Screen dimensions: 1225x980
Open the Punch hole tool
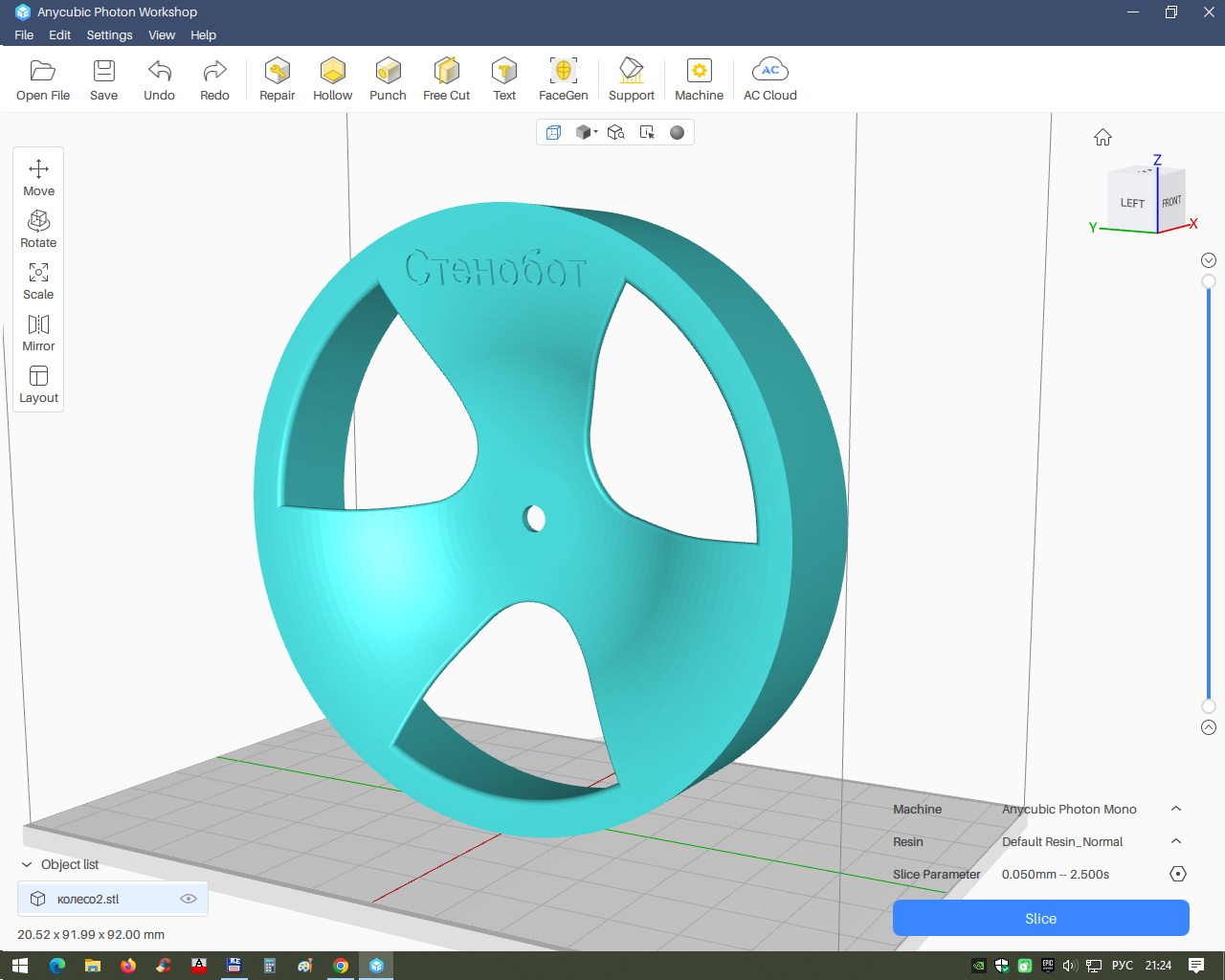(x=388, y=78)
